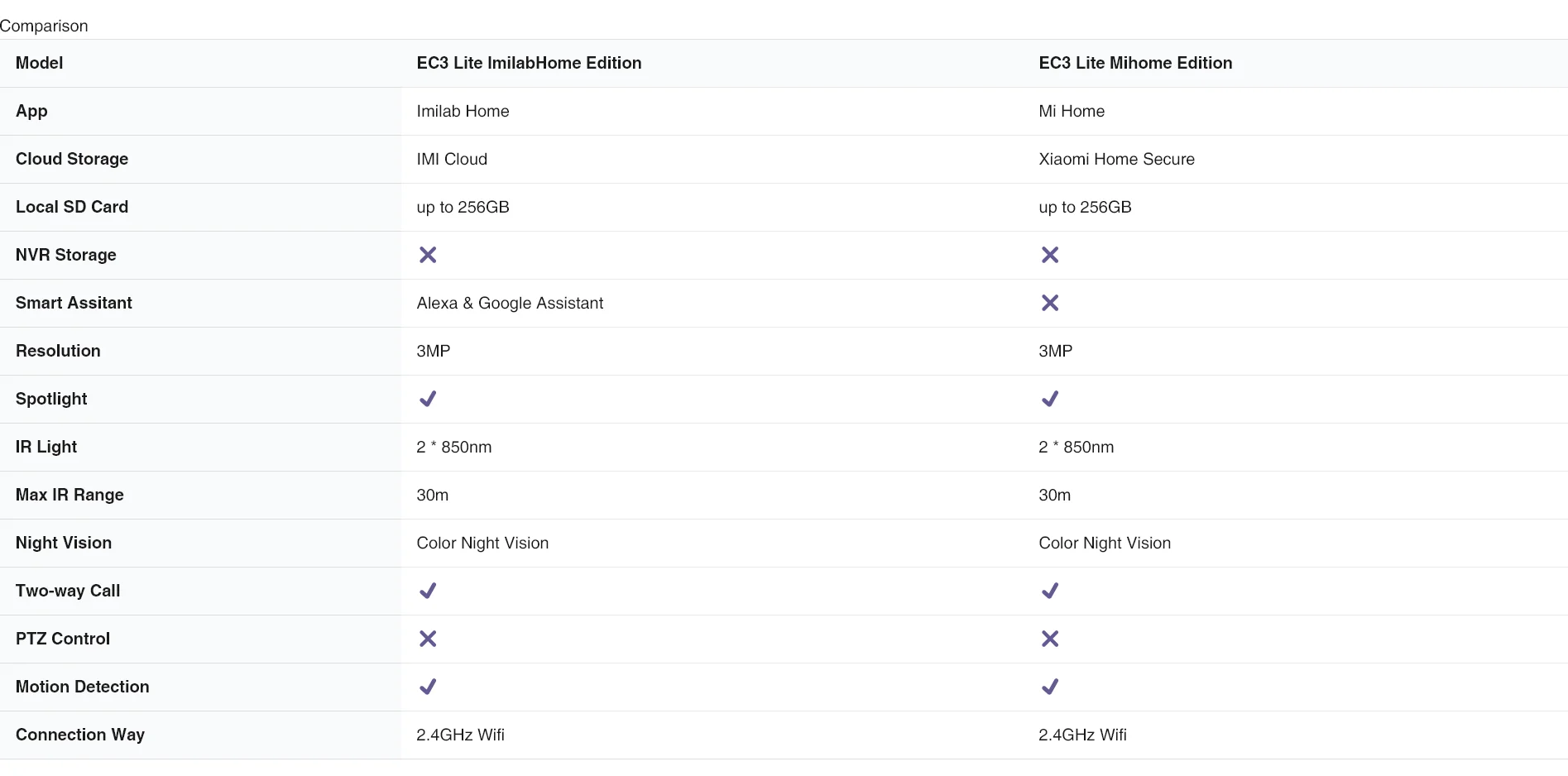Click the cross icon for NVR Storage under ImilabHome Edition
1568x776 pixels.
coord(428,255)
